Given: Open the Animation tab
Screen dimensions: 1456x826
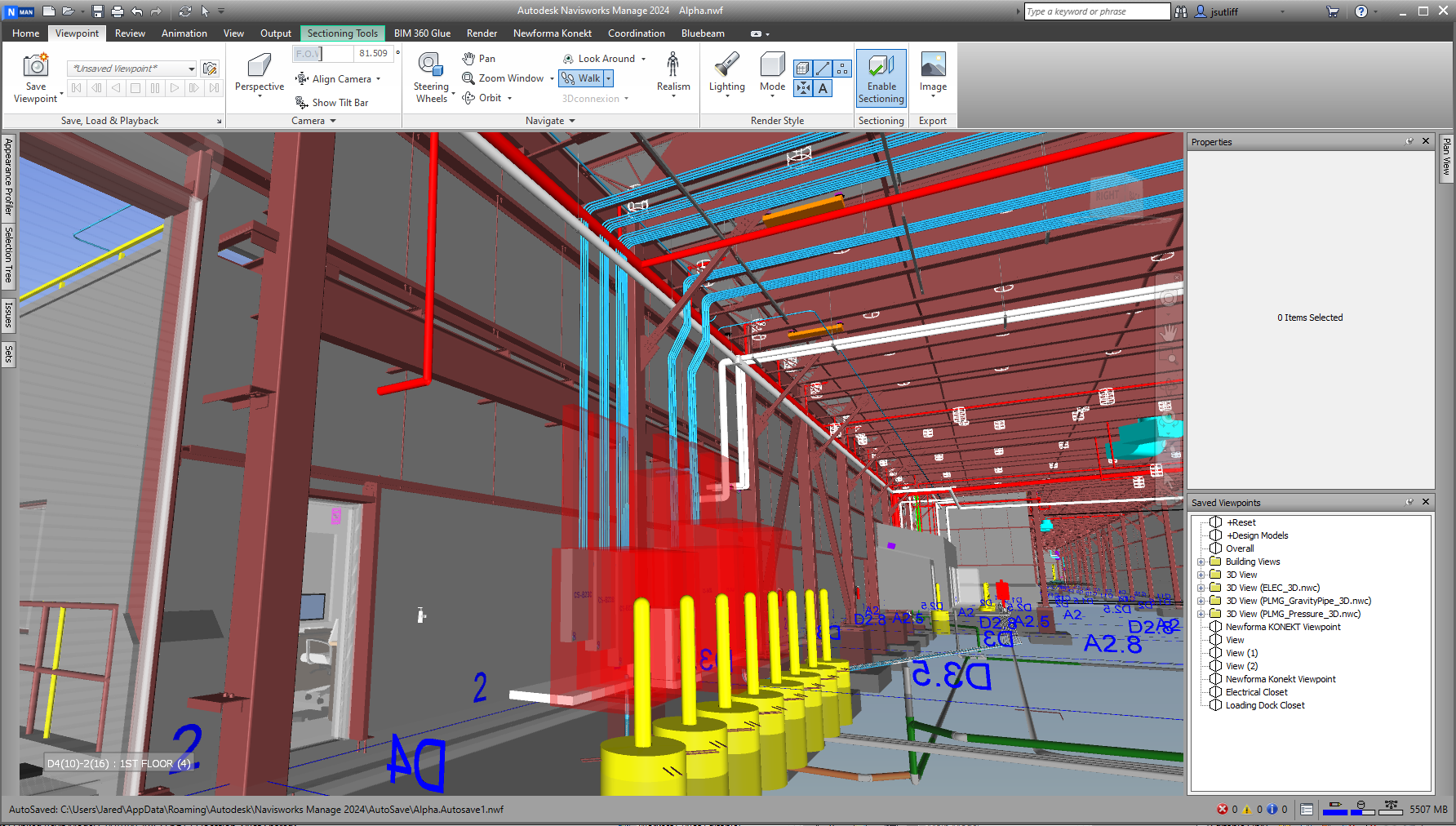Looking at the screenshot, I should tap(184, 33).
